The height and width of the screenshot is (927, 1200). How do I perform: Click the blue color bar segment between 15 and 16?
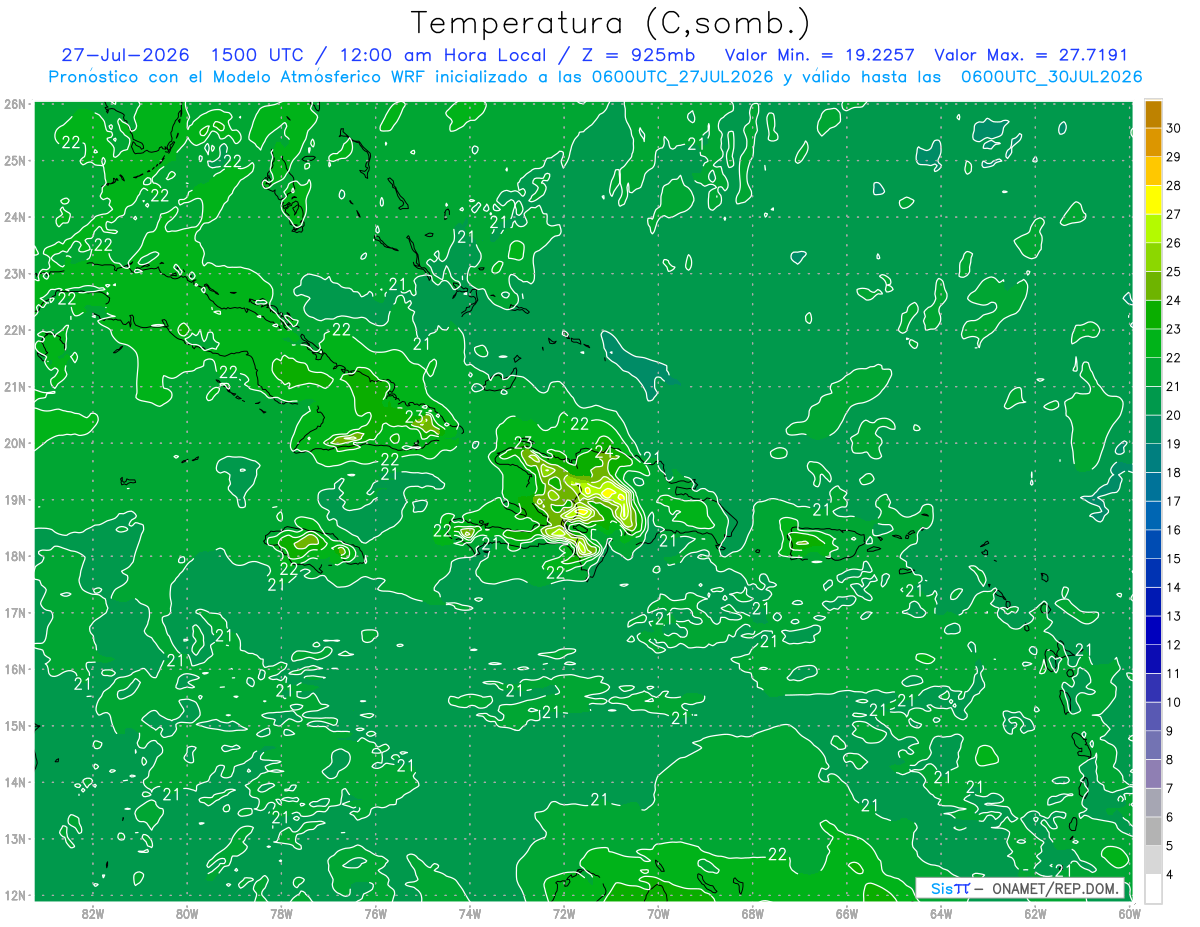[x=1153, y=544]
